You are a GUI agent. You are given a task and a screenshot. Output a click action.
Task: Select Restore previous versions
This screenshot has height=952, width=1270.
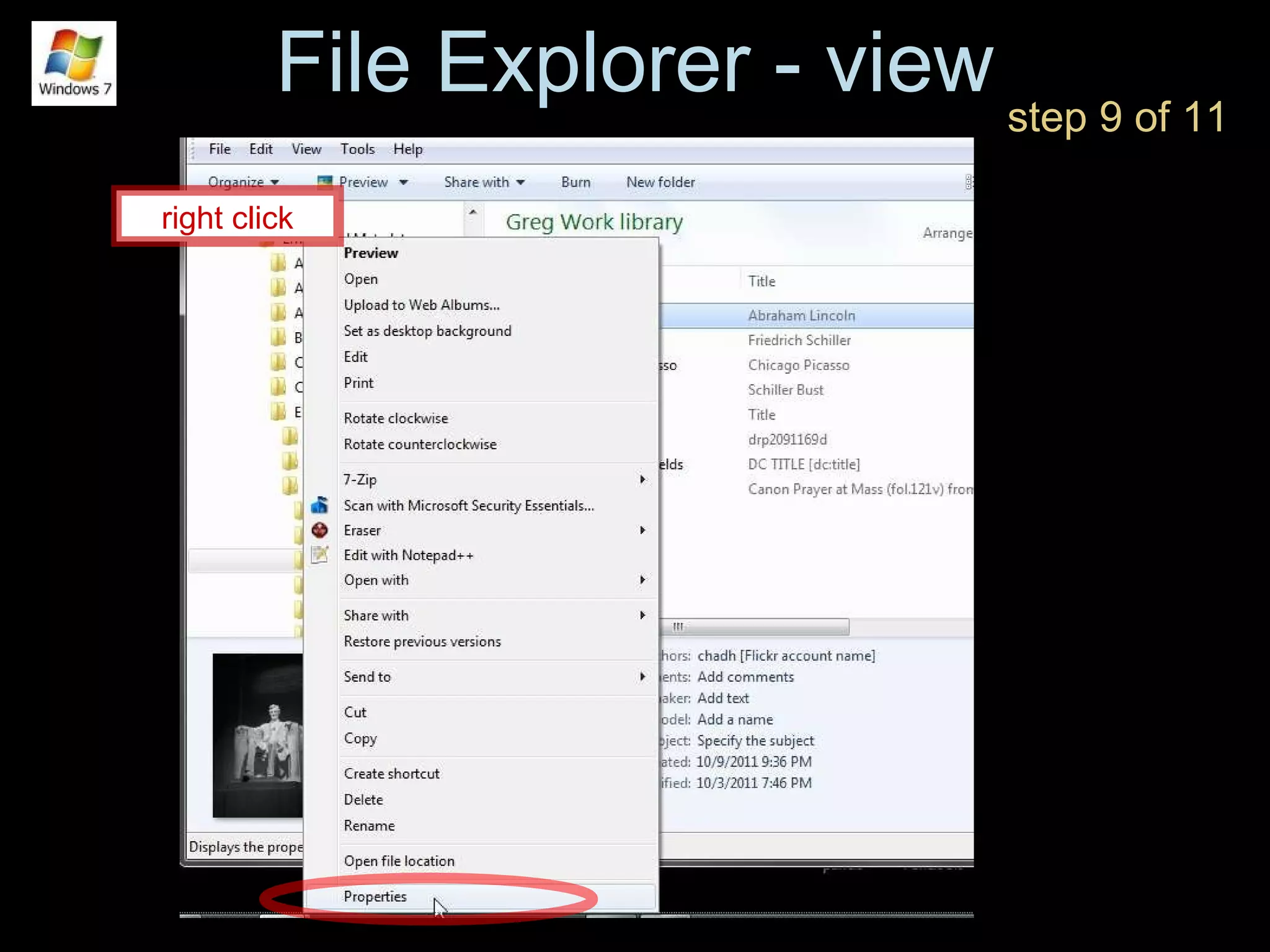(422, 641)
